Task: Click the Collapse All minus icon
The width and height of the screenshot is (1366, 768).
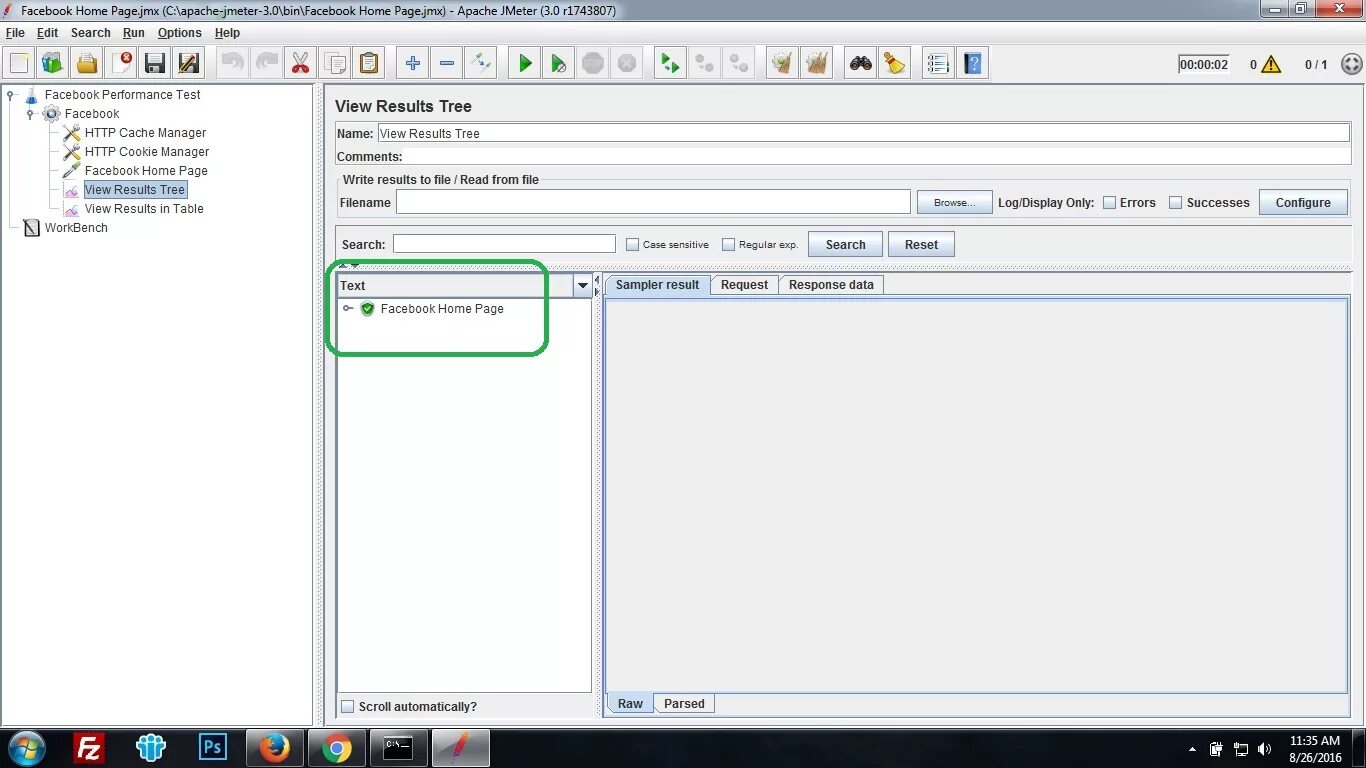Action: click(x=447, y=63)
